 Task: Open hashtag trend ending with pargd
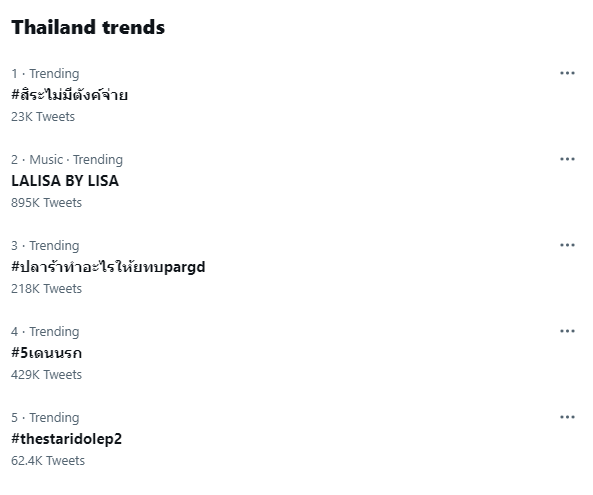108,267
